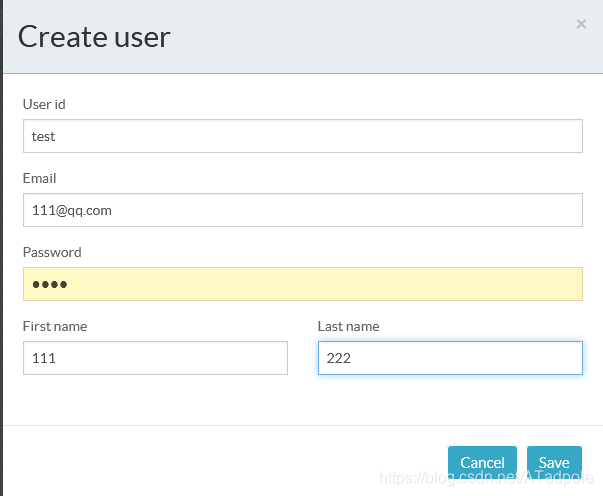
Task: Save the new user
Action: click(x=554, y=463)
